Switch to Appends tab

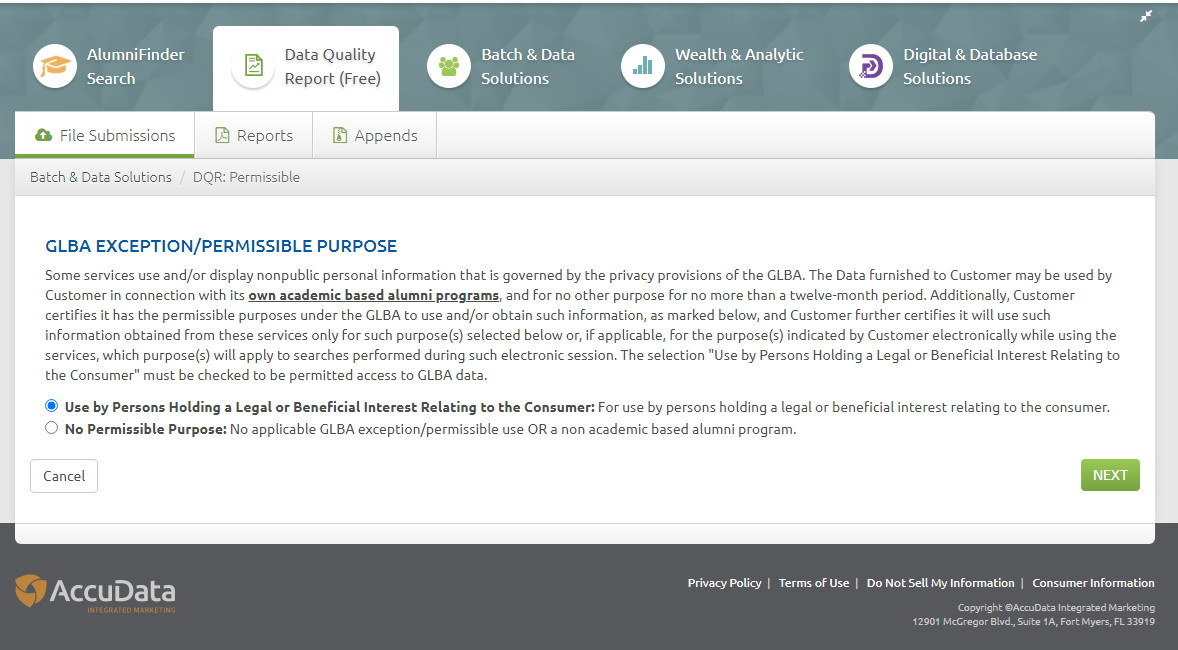(x=374, y=135)
